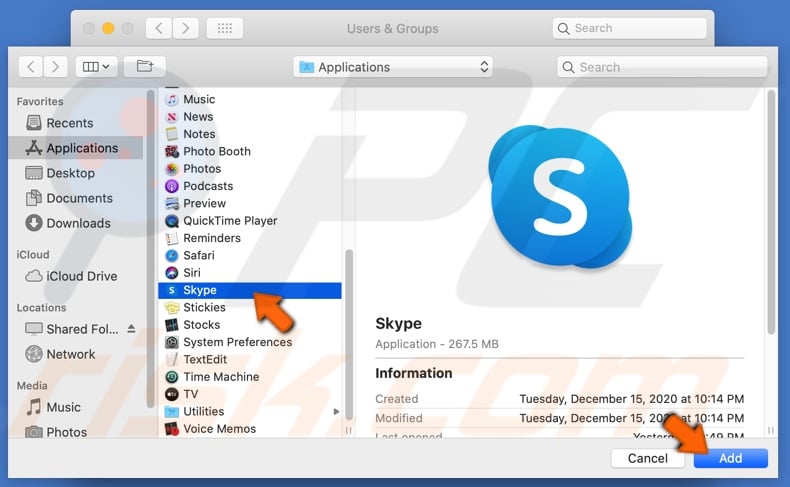
Task: Click the Utilities folder icon
Action: point(172,411)
